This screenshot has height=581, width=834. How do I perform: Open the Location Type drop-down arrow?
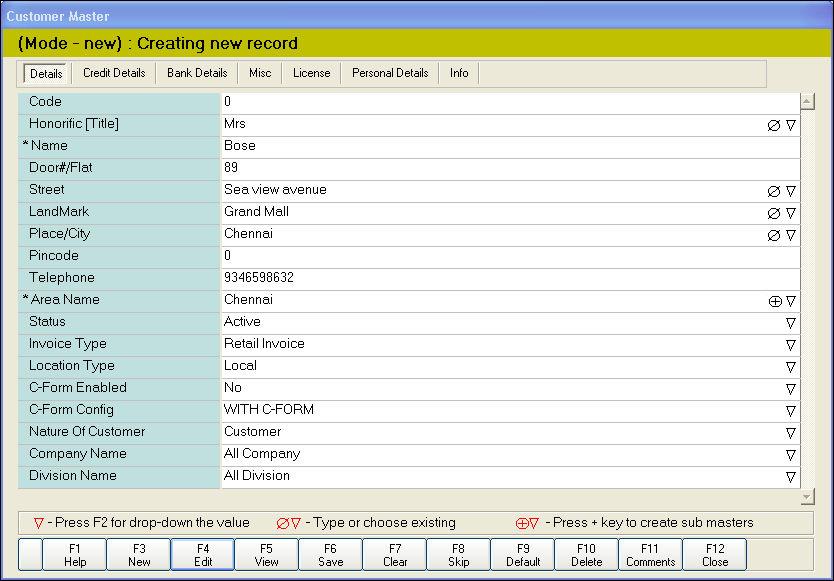pyautogui.click(x=790, y=367)
